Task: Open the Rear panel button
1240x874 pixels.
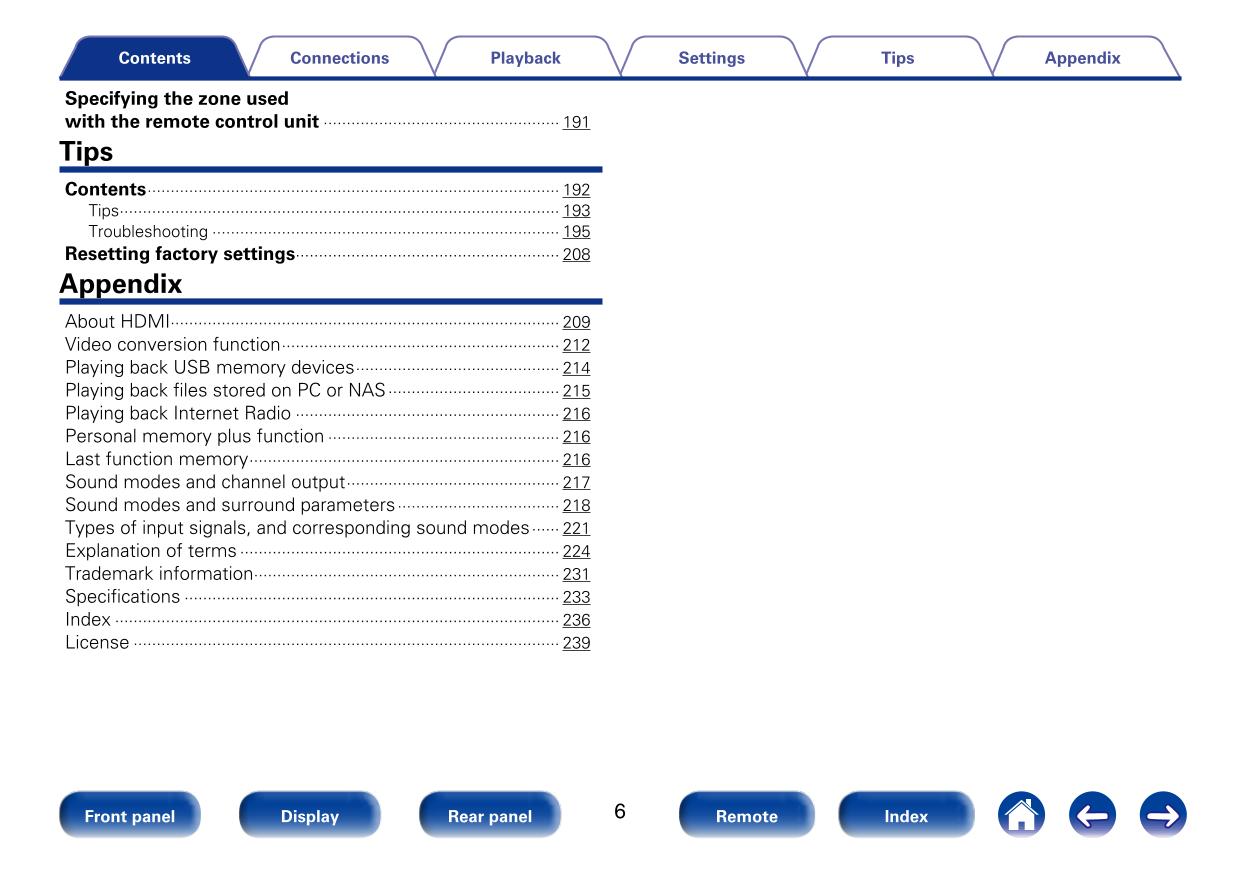Action: [x=489, y=816]
